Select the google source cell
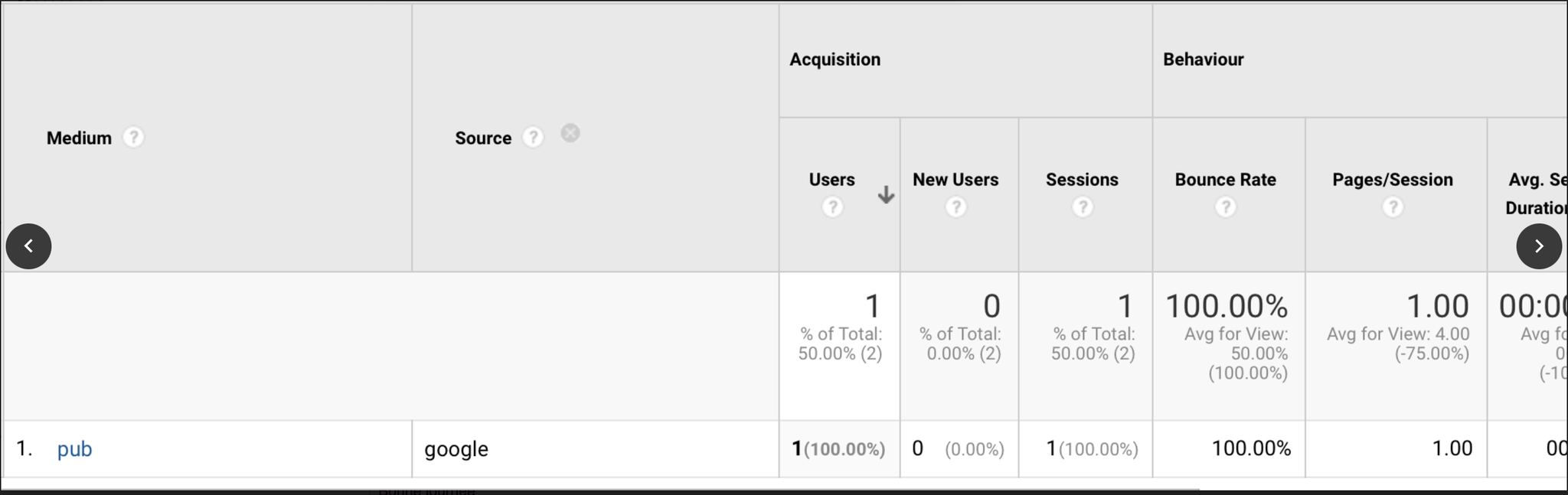Image resolution: width=1568 pixels, height=495 pixels. coord(456,449)
